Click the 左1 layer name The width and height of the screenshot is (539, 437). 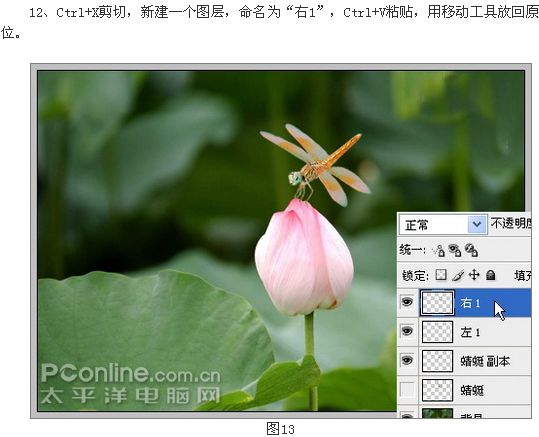(x=470, y=332)
